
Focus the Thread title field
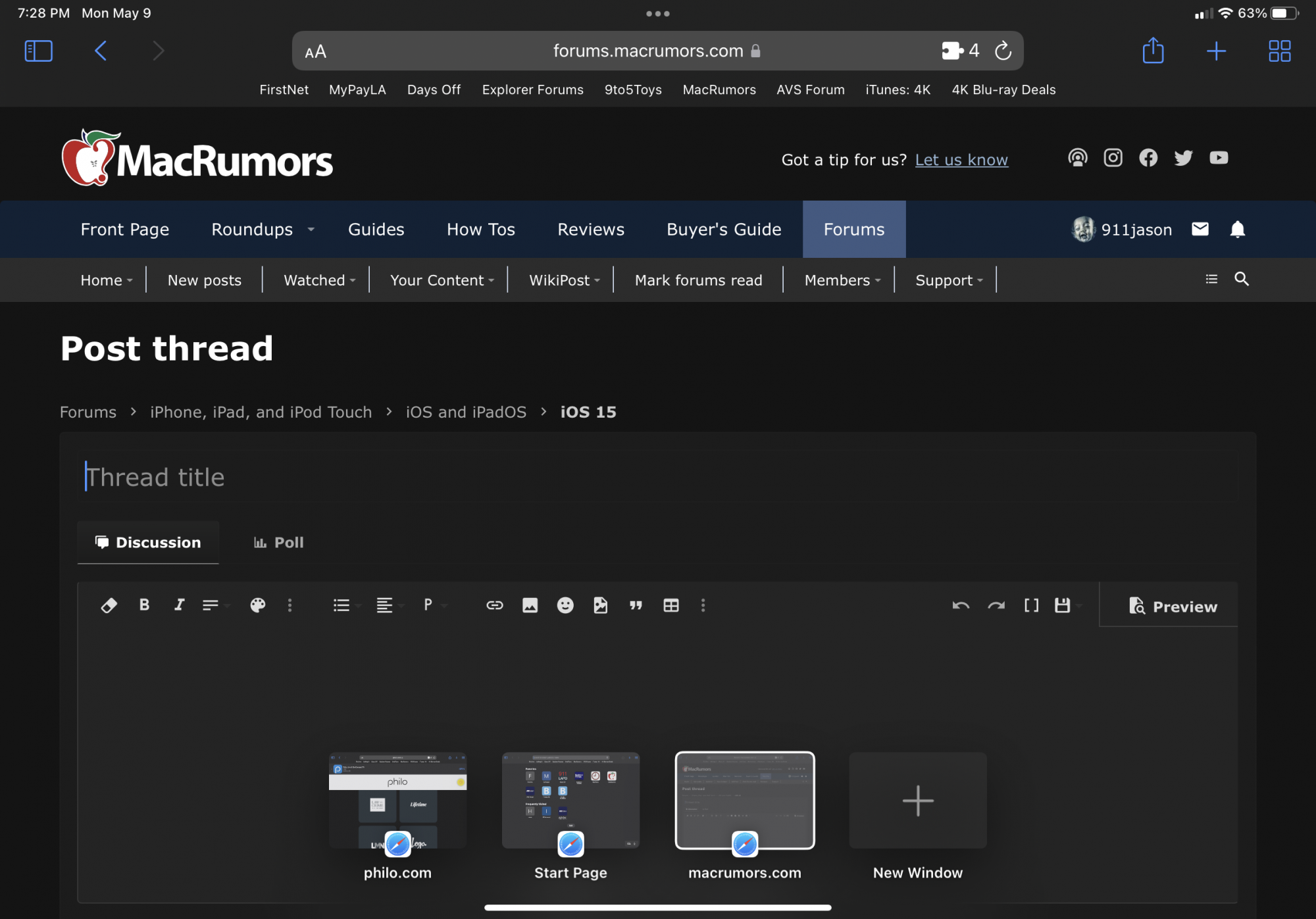point(658,477)
